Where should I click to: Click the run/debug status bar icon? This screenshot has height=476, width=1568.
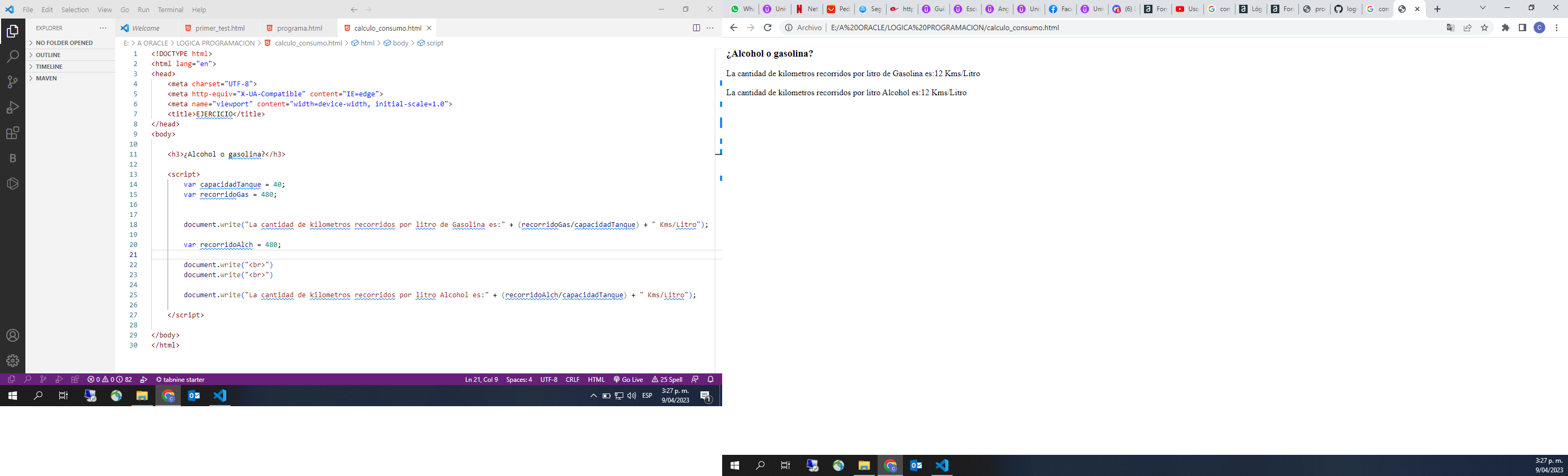144,379
